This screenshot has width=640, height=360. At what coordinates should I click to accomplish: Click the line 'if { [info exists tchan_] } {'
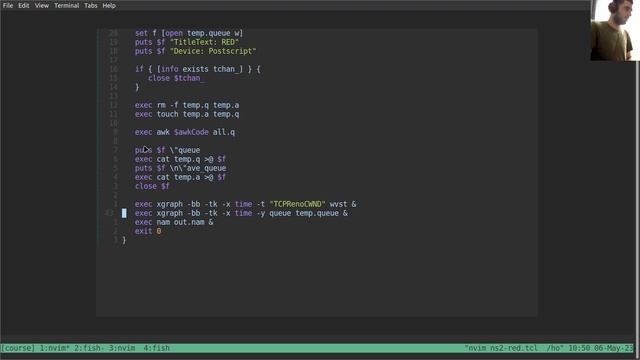pos(198,69)
